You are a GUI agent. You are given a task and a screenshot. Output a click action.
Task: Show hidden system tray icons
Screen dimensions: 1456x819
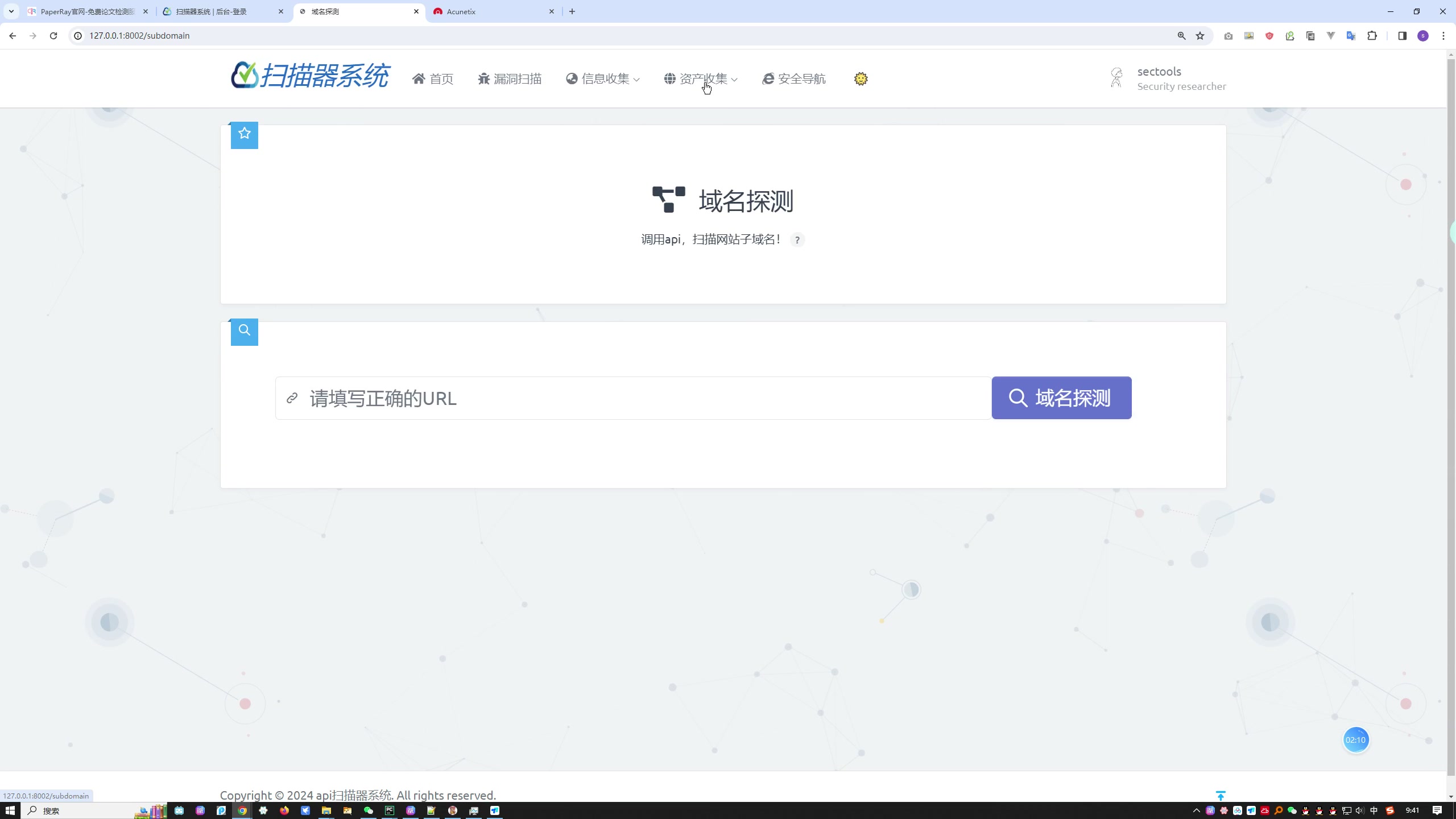pos(1196,810)
